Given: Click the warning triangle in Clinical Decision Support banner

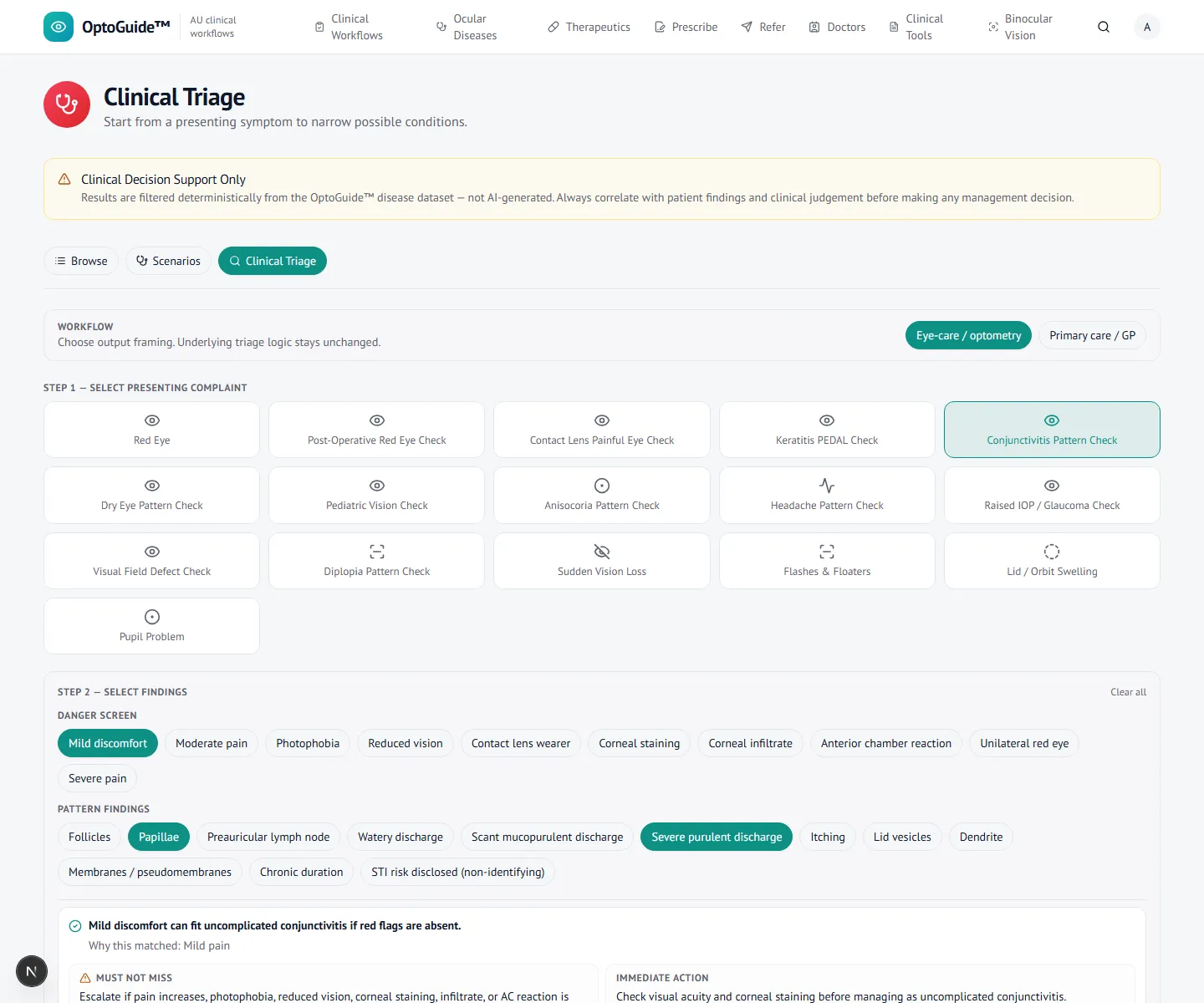Looking at the screenshot, I should [64, 179].
